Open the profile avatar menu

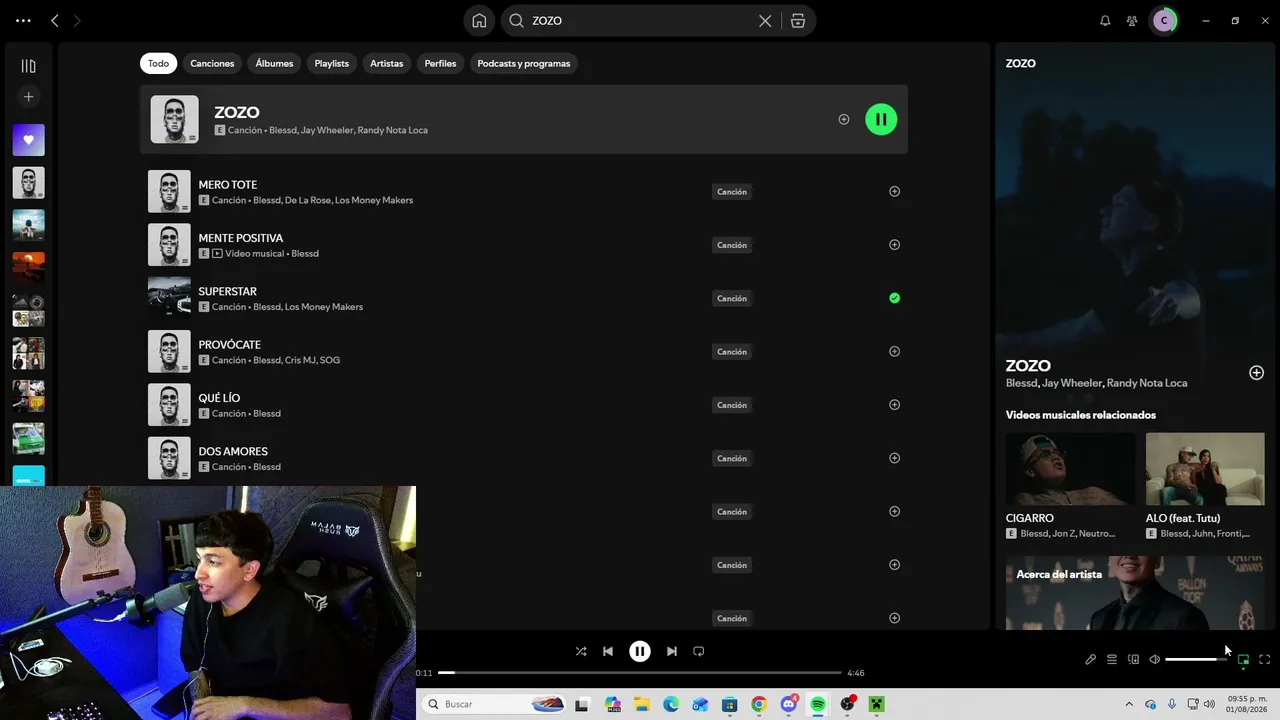click(1163, 20)
